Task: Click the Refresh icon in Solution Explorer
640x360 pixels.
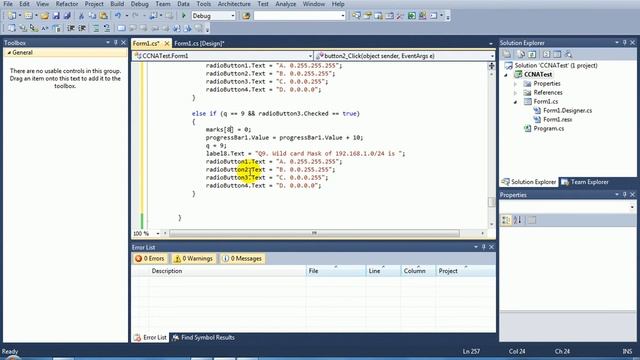Action: click(531, 54)
